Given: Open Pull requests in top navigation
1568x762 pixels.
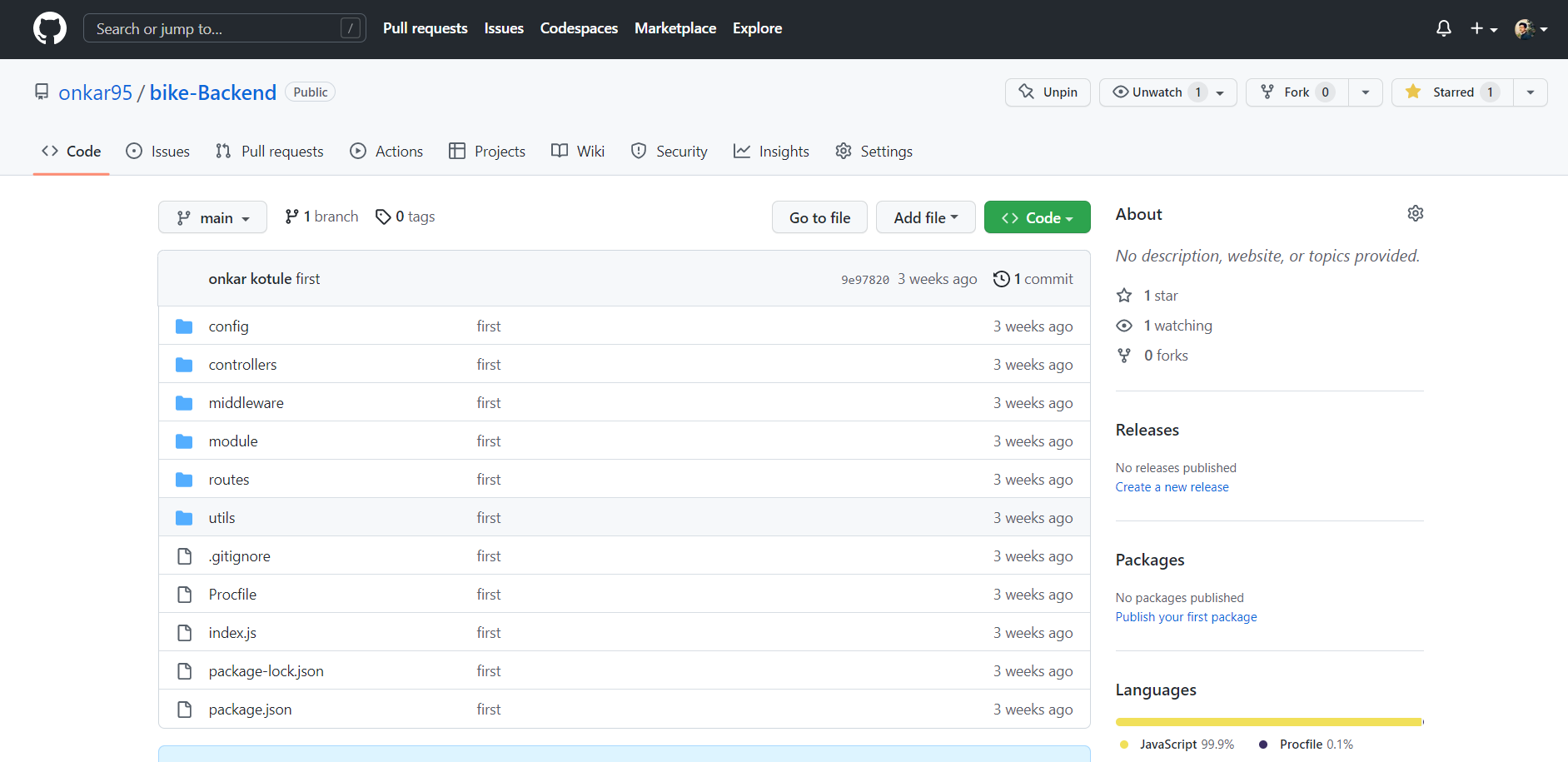Looking at the screenshot, I should pyautogui.click(x=425, y=28).
